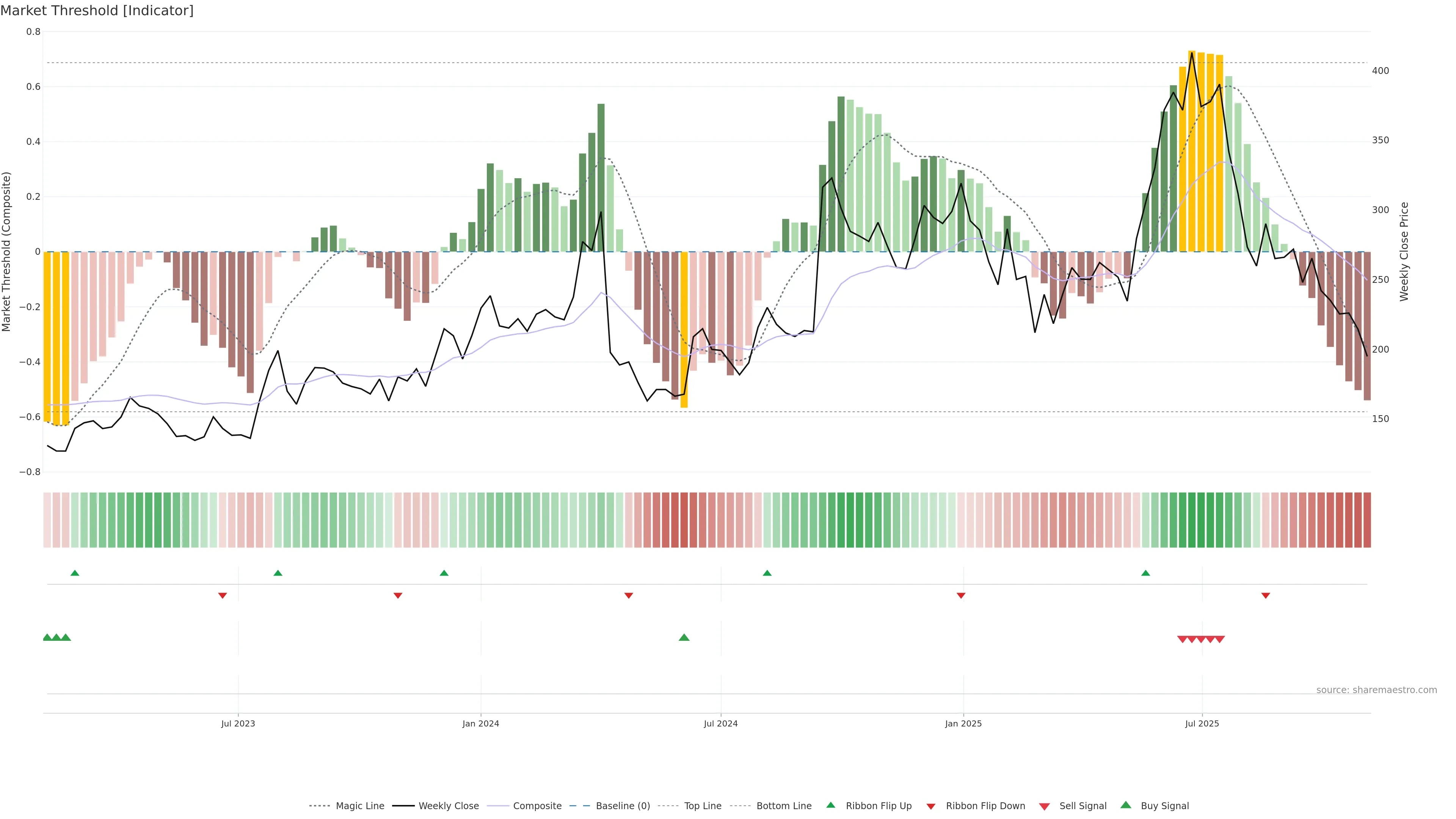Click the green ribbon flip up marker just after Jul 2024
Image resolution: width=1456 pixels, height=819 pixels.
[767, 573]
